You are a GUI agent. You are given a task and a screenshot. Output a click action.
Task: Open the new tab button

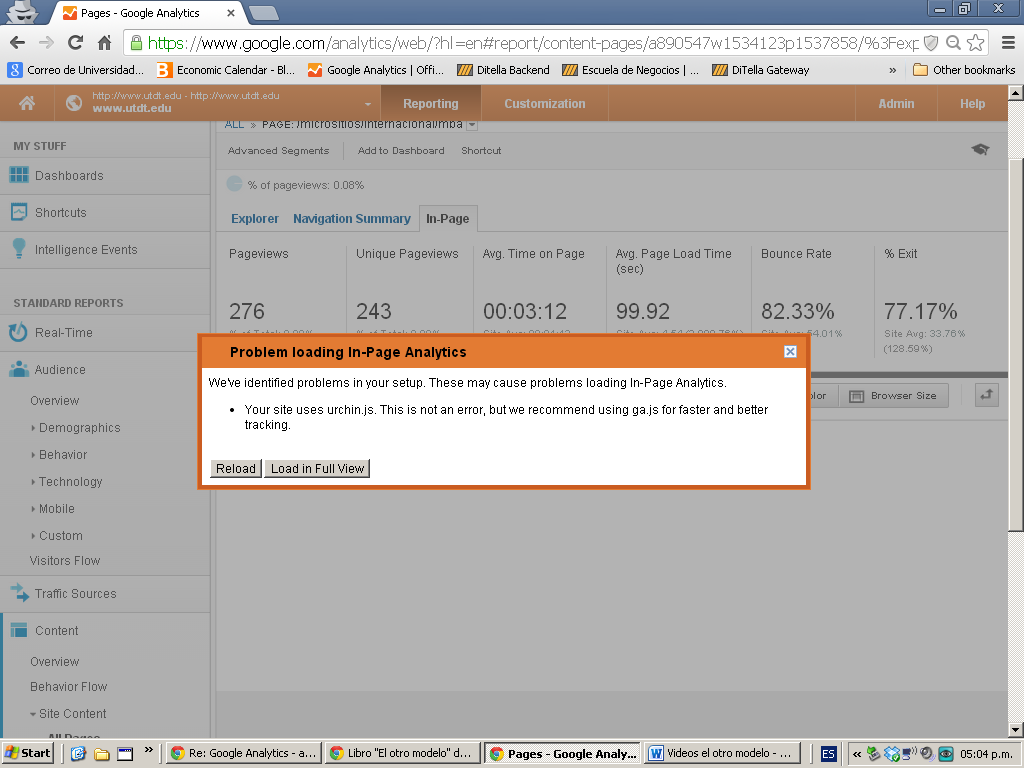click(264, 12)
